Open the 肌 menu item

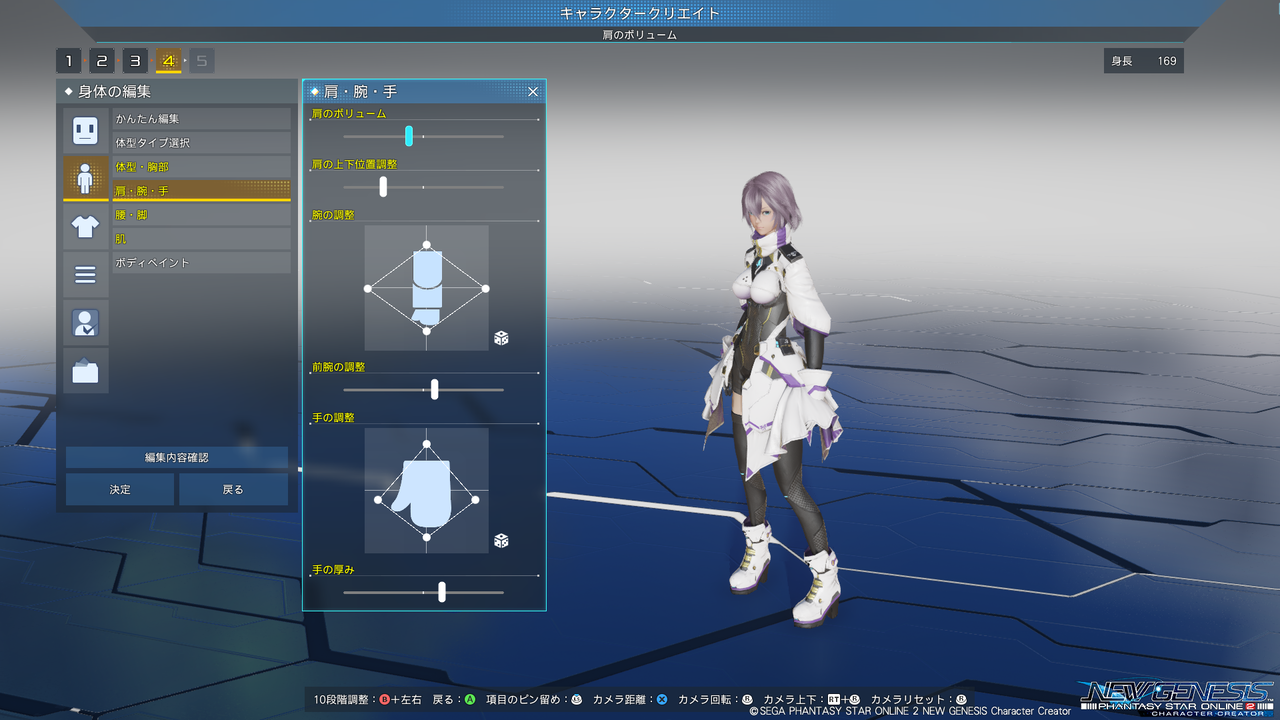201,239
